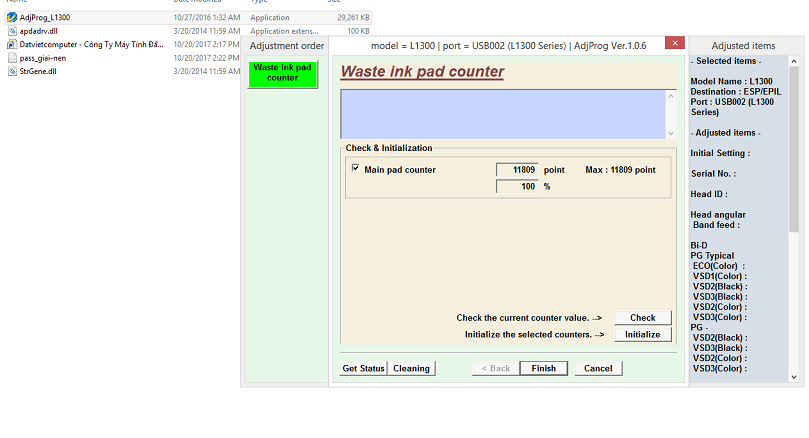Click the 'VSD1(Color) :' line
Viewport: 809px width, 438px height.
[720, 277]
